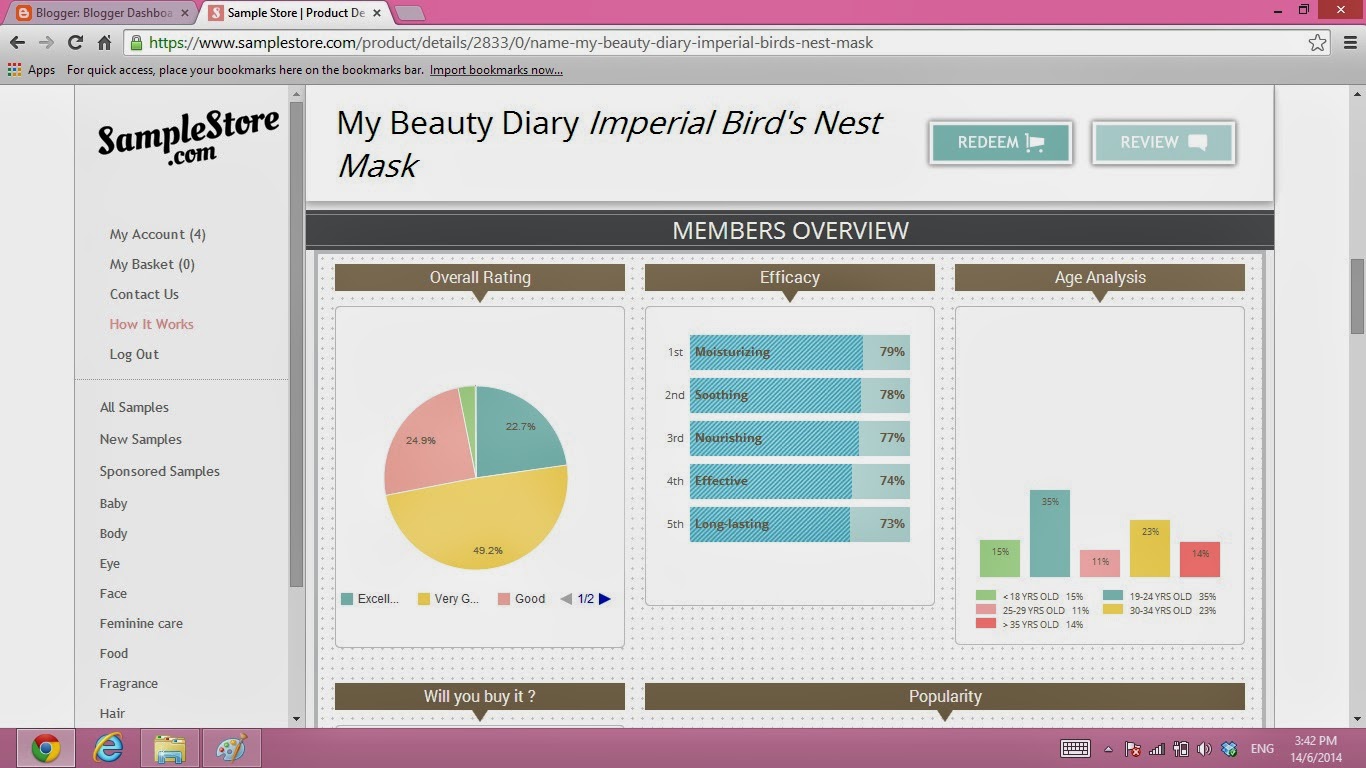Close the Sample Store tab

[376, 13]
